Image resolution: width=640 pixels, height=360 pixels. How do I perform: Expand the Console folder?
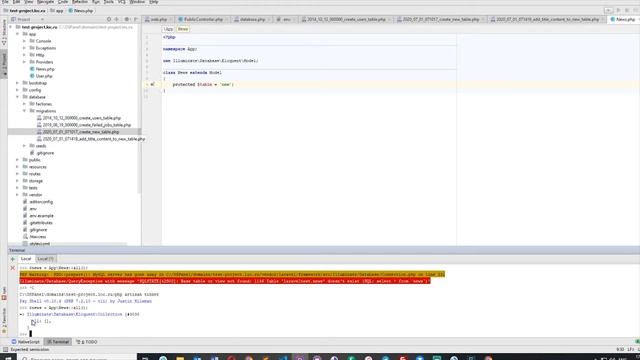[24, 41]
